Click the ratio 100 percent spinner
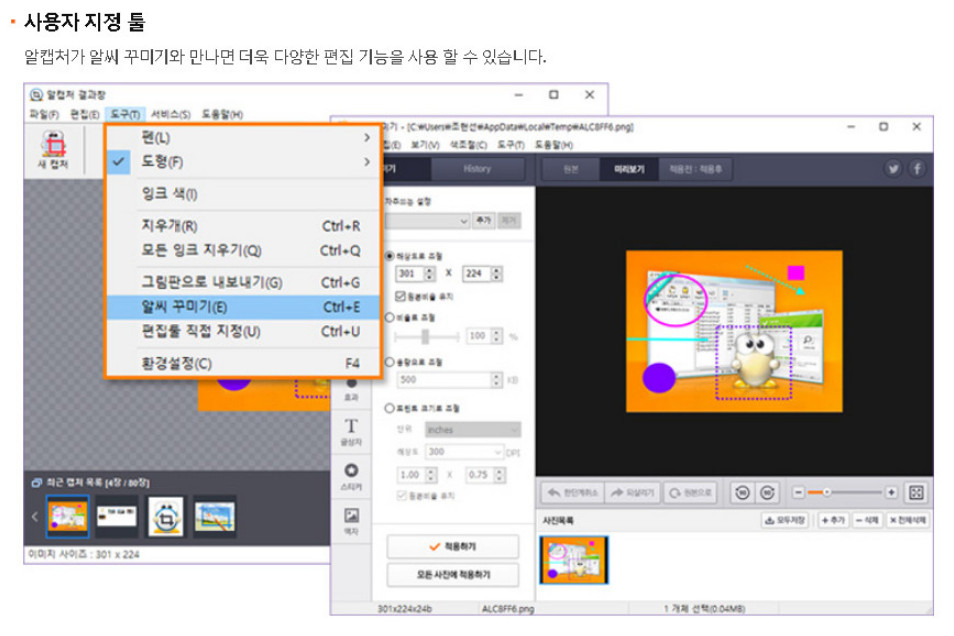The width and height of the screenshot is (954, 636). (x=497, y=336)
